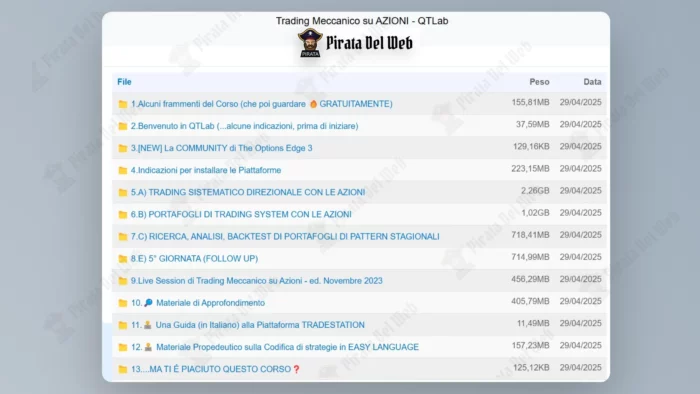
Task: Click the folder icon beside 1.Alcuni frammenti del Corso
Action: tap(123, 104)
